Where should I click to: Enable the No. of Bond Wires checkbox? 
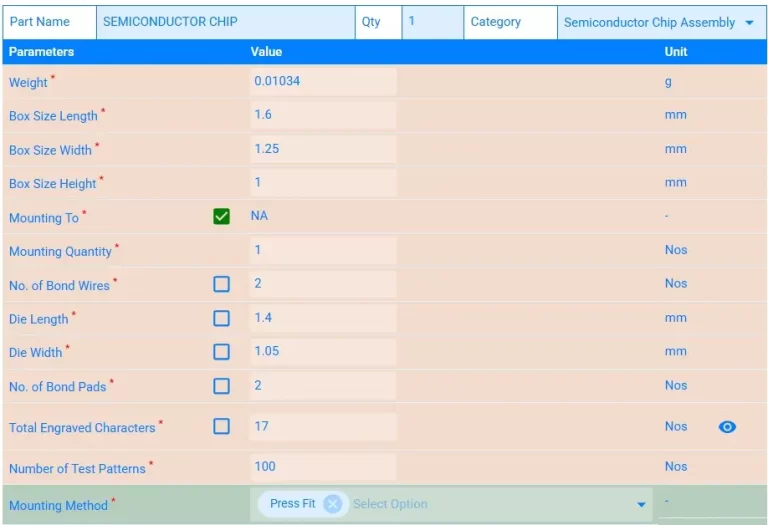222,284
